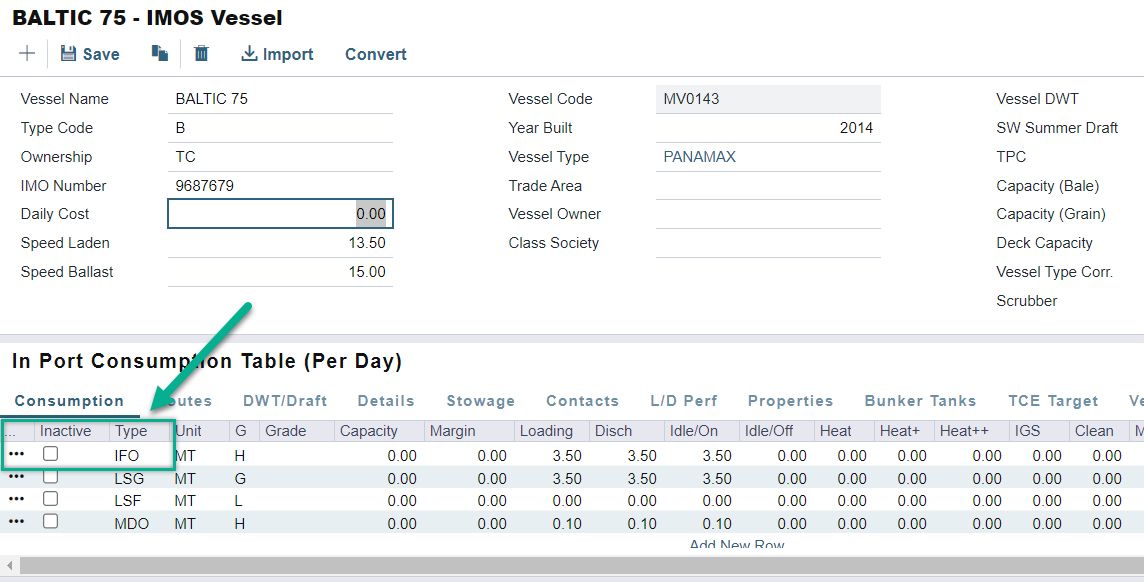Click the Import download icon
This screenshot has width=1144, height=582.
tap(249, 54)
